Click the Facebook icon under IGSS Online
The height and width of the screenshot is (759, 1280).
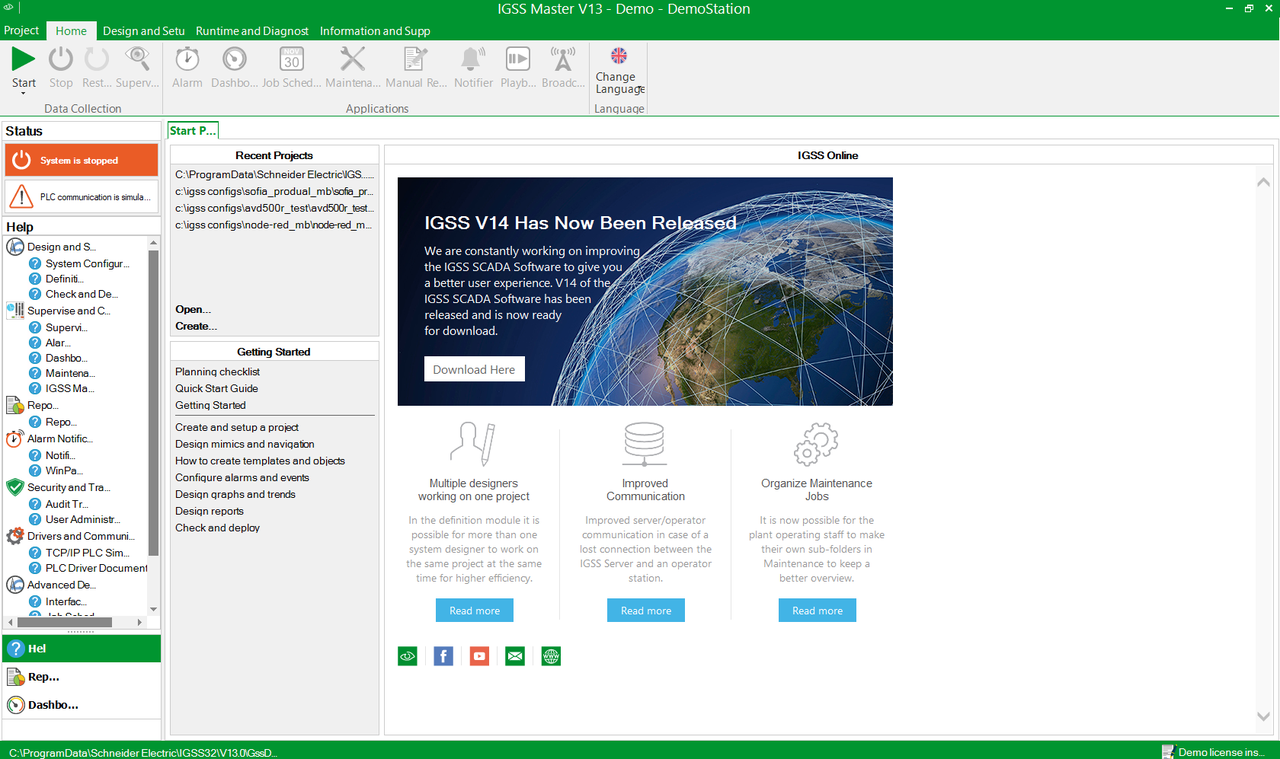point(443,656)
